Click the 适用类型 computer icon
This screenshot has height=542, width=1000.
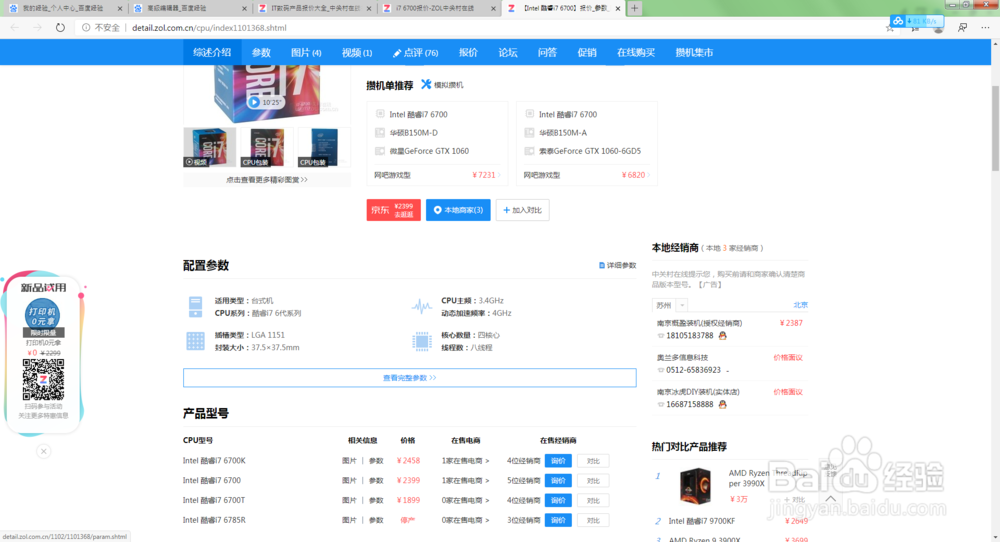click(x=195, y=307)
